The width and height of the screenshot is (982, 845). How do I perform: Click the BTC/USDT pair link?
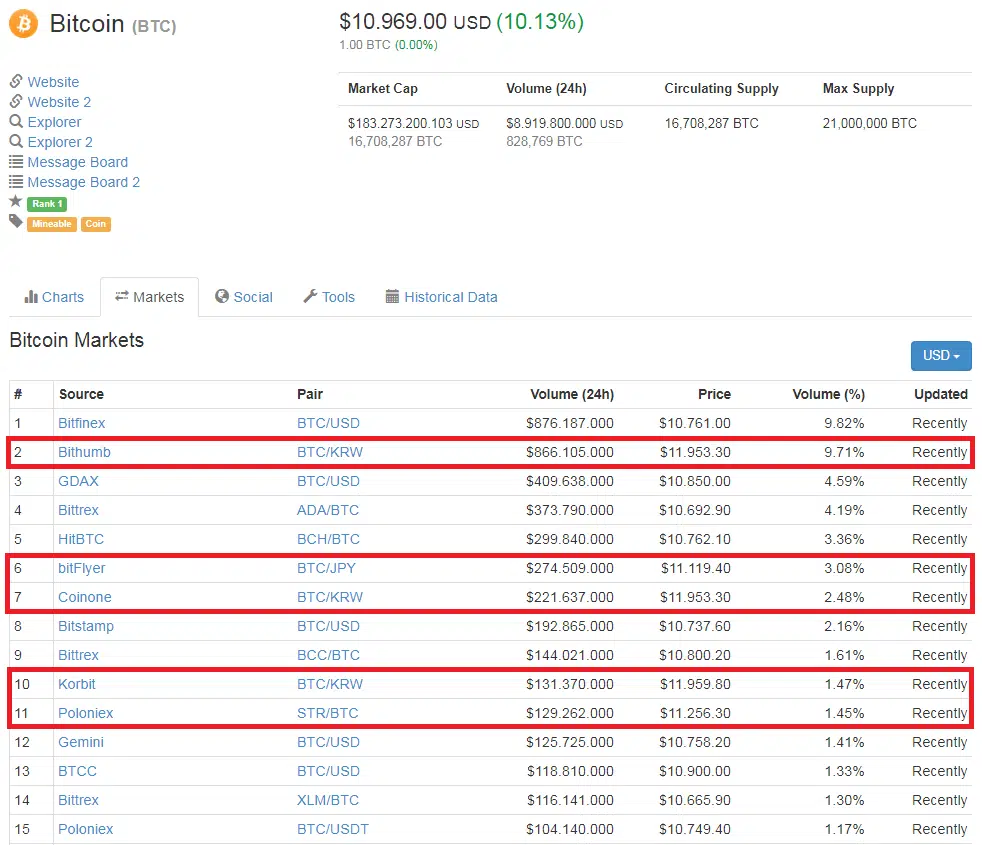point(333,829)
